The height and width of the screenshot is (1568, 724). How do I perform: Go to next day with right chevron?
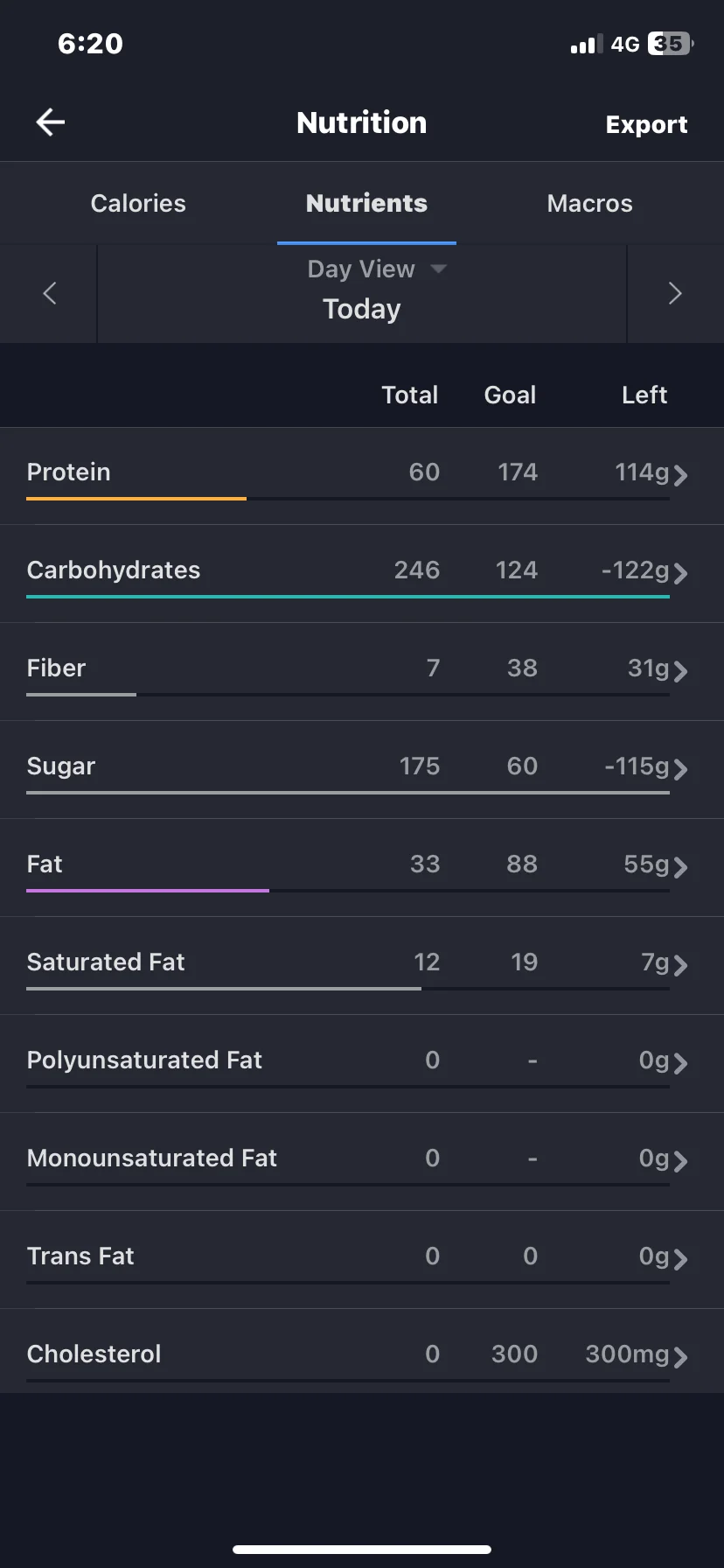click(x=674, y=293)
